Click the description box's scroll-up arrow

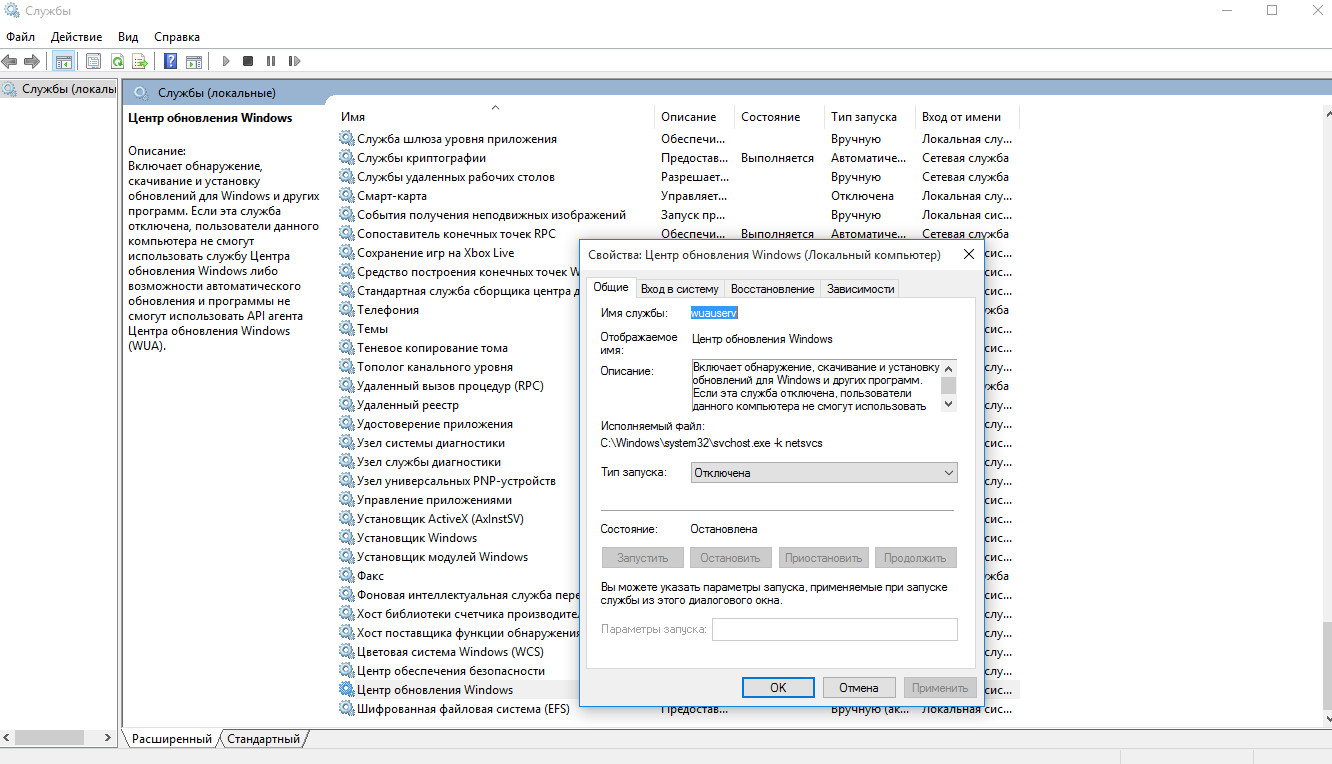pyautogui.click(x=948, y=368)
